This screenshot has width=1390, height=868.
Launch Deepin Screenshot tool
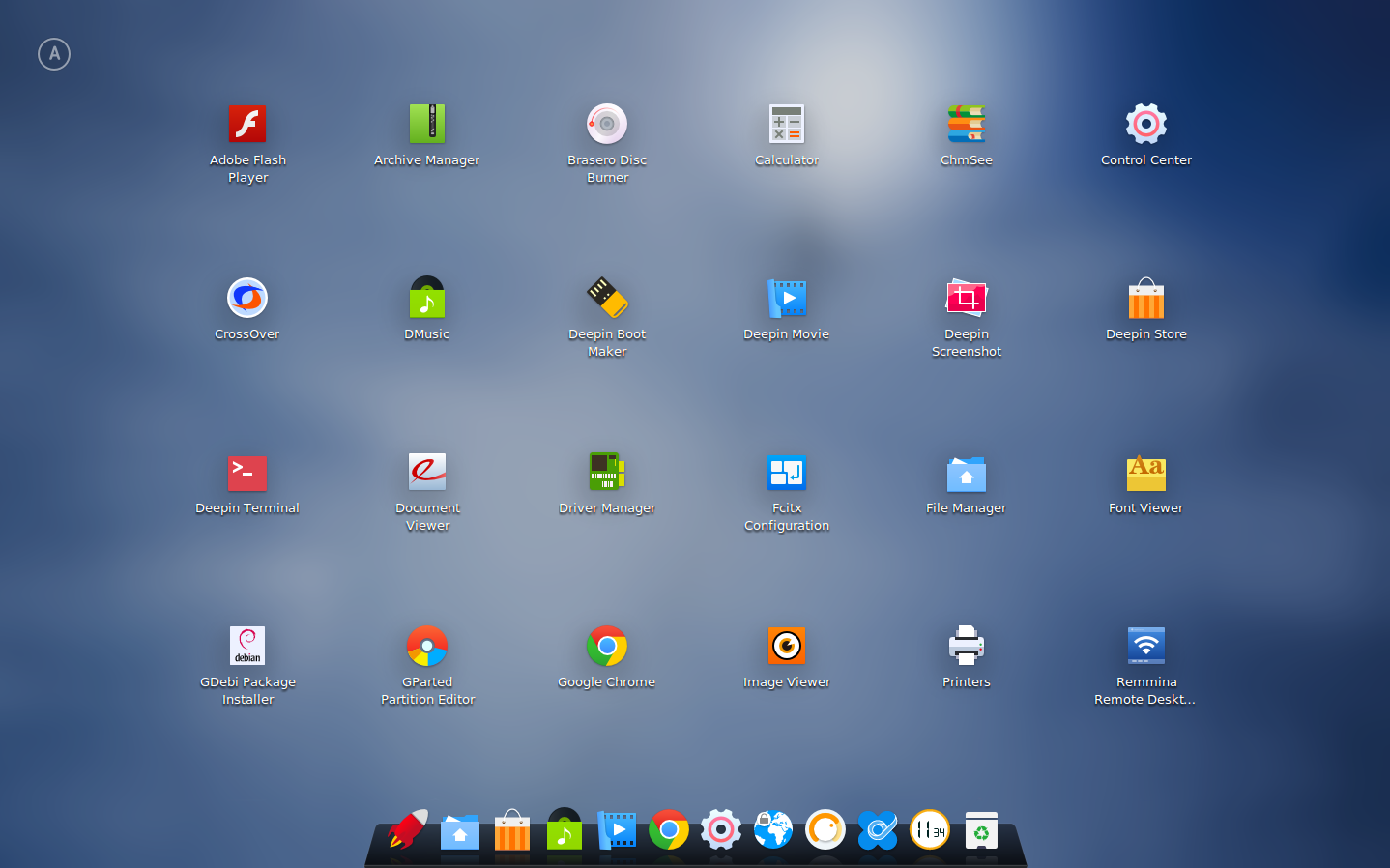click(967, 299)
